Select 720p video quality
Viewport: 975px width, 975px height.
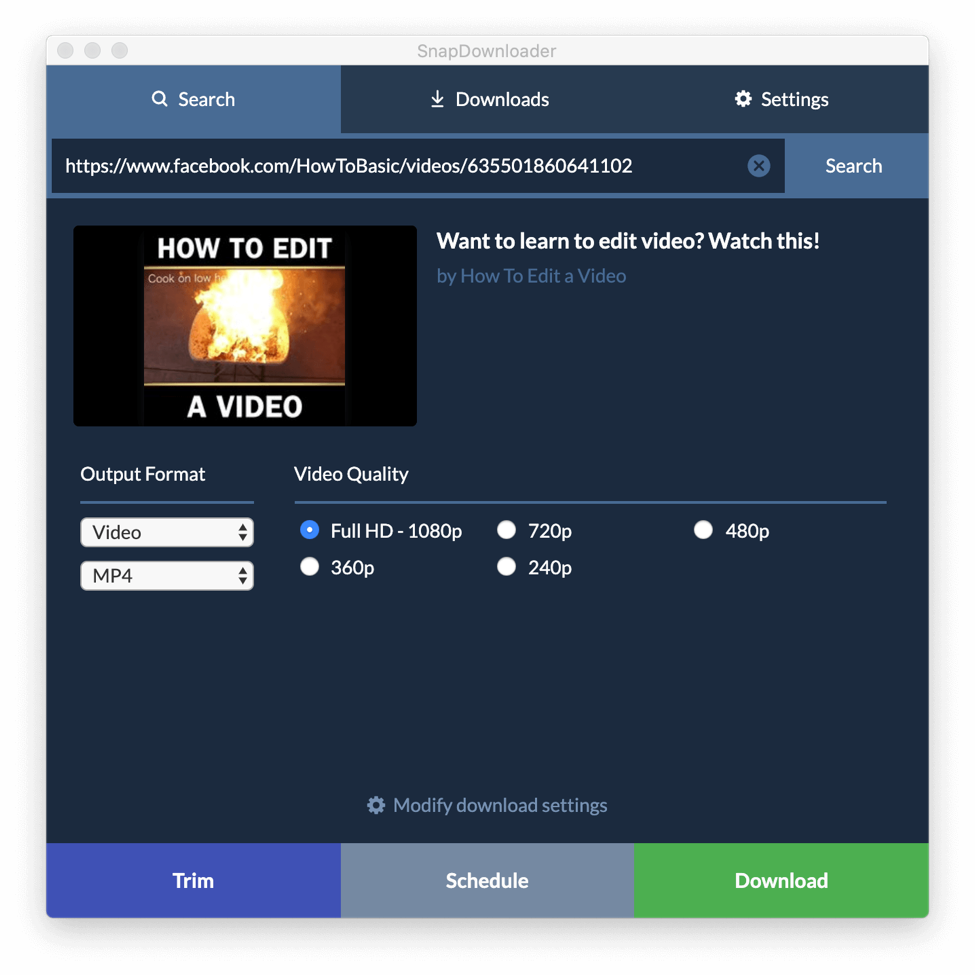[x=507, y=530]
